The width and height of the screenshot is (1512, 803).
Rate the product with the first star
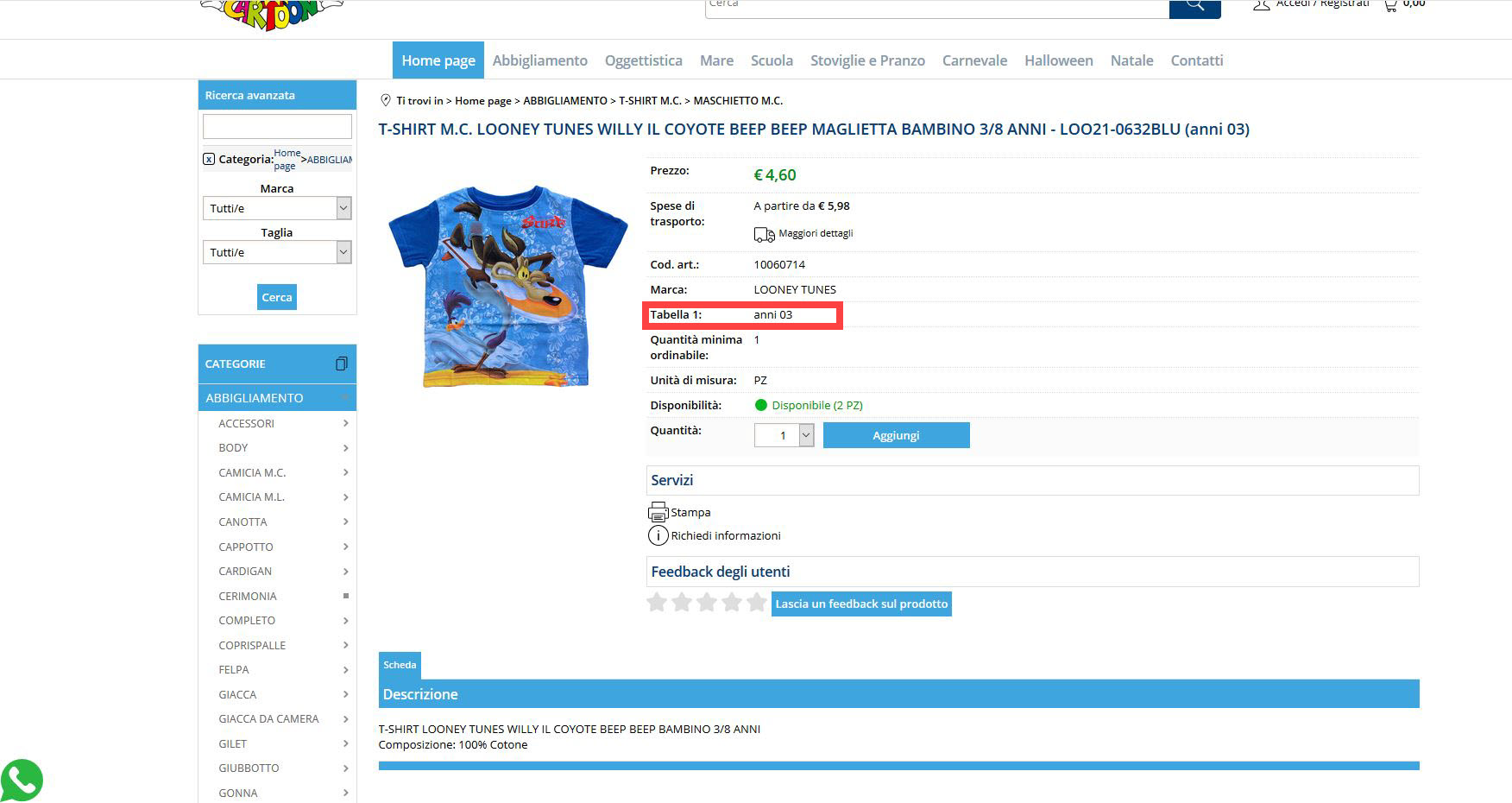657,602
